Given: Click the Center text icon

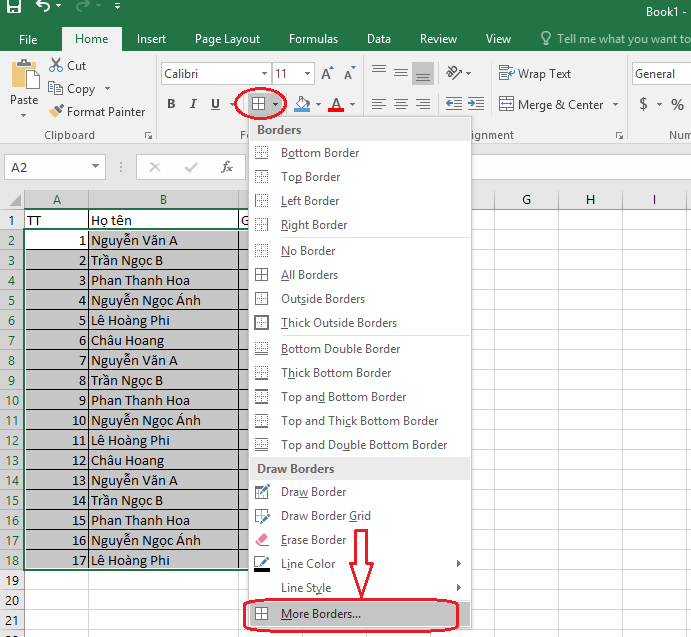Looking at the screenshot, I should click(401, 104).
